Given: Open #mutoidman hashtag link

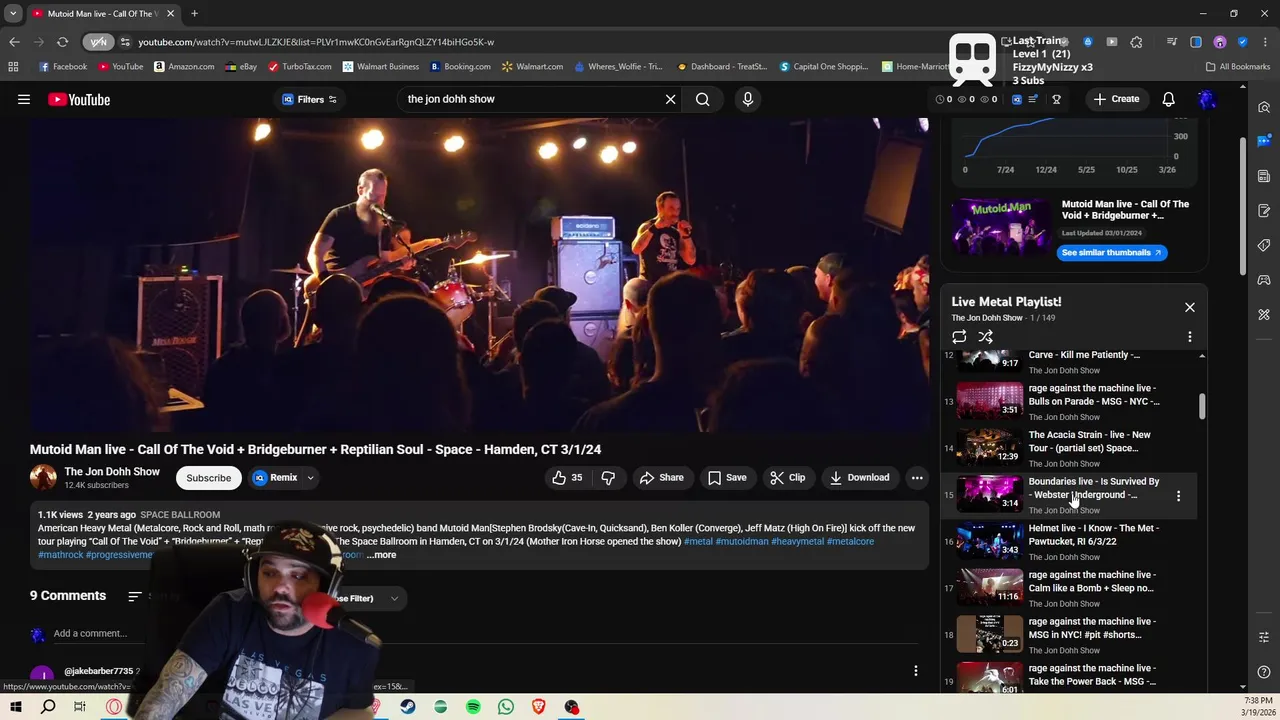Looking at the screenshot, I should click(x=742, y=542).
